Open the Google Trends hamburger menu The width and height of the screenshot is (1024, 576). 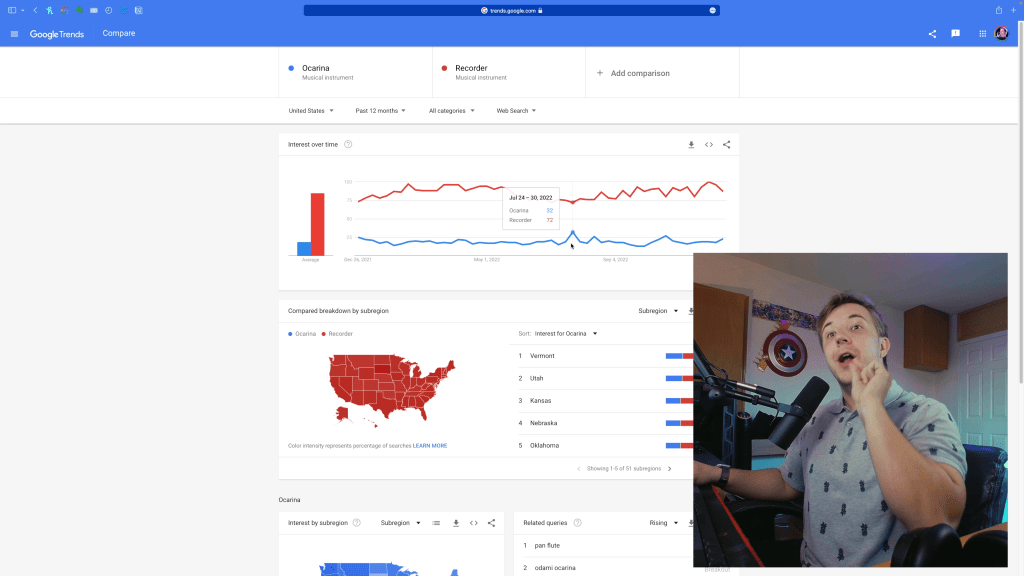tap(14, 34)
